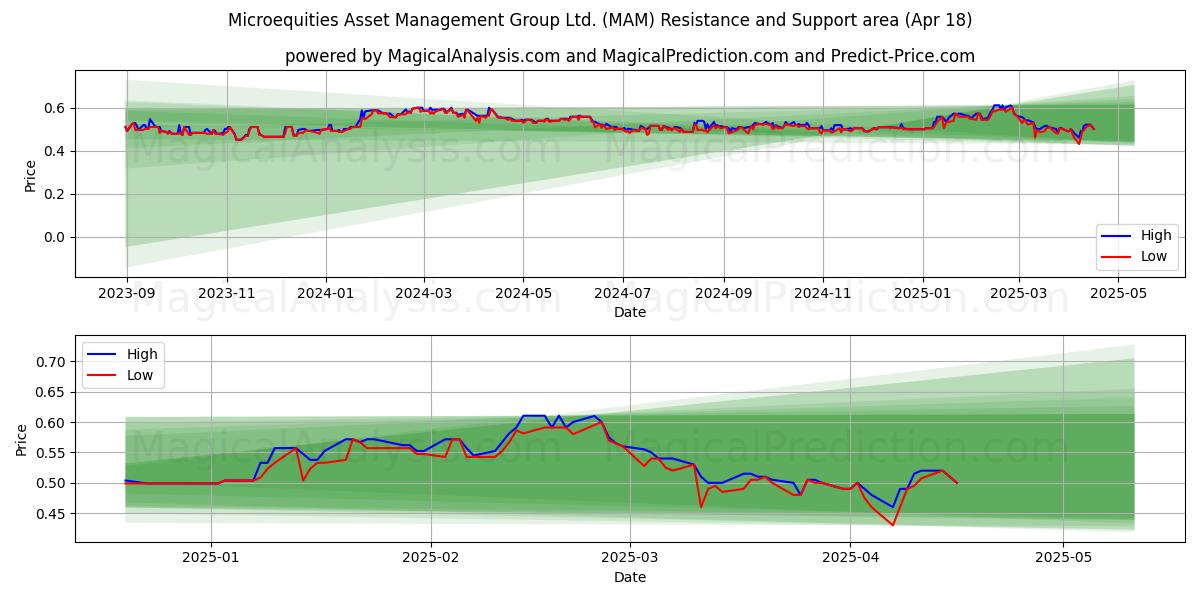Click the '0.45' y-axis label in bottom chart

[51, 514]
